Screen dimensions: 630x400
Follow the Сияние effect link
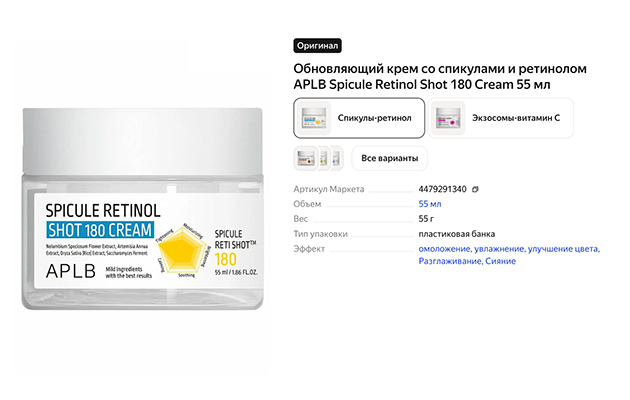click(x=500, y=261)
